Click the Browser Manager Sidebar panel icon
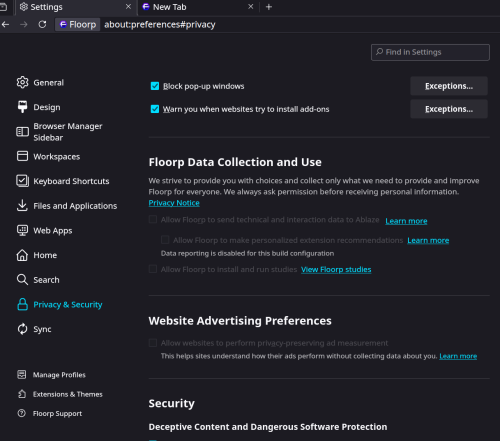 (22, 132)
